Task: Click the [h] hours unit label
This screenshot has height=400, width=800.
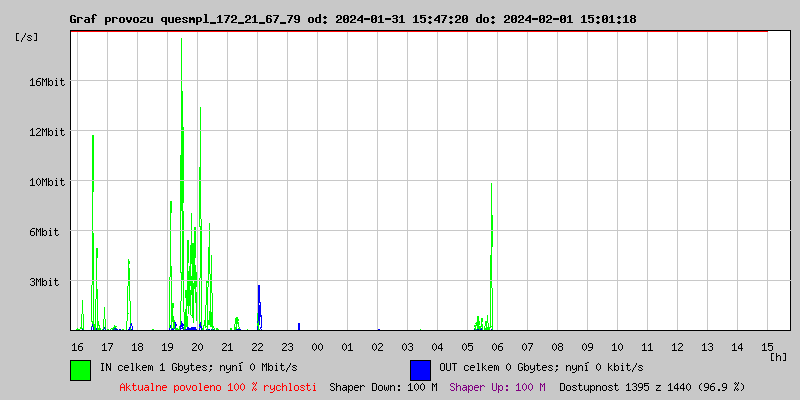Action: pos(779,356)
